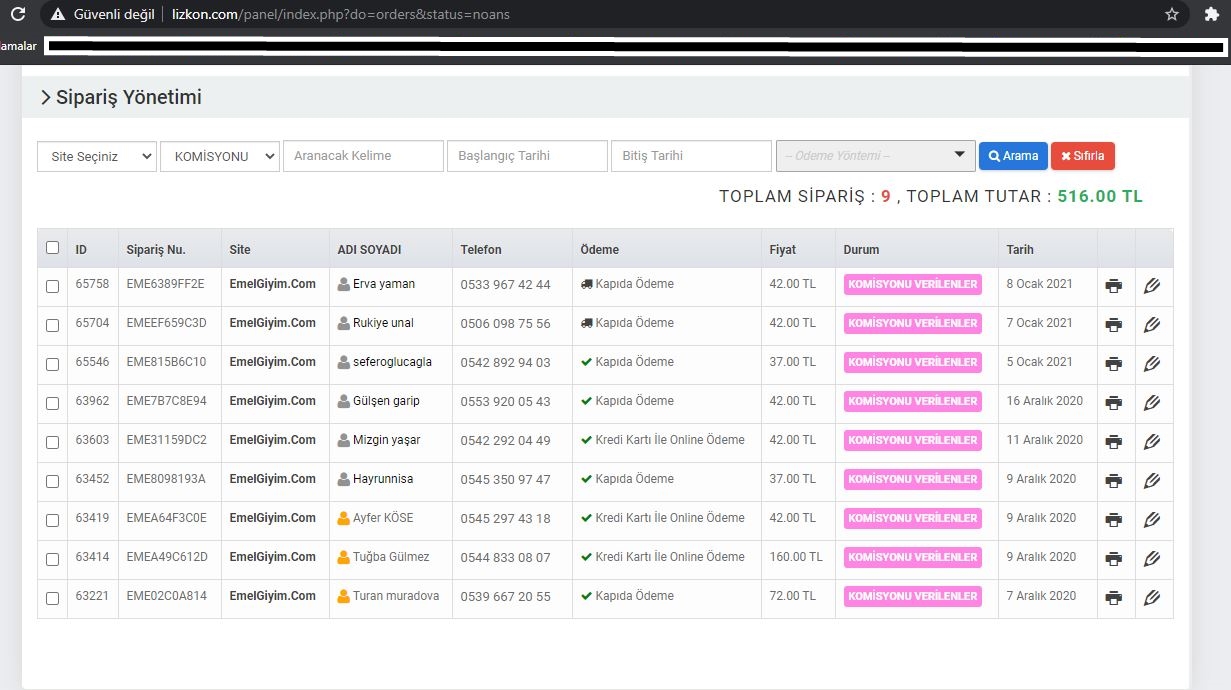Toggle the select-all checkbox in table header

click(x=53, y=248)
